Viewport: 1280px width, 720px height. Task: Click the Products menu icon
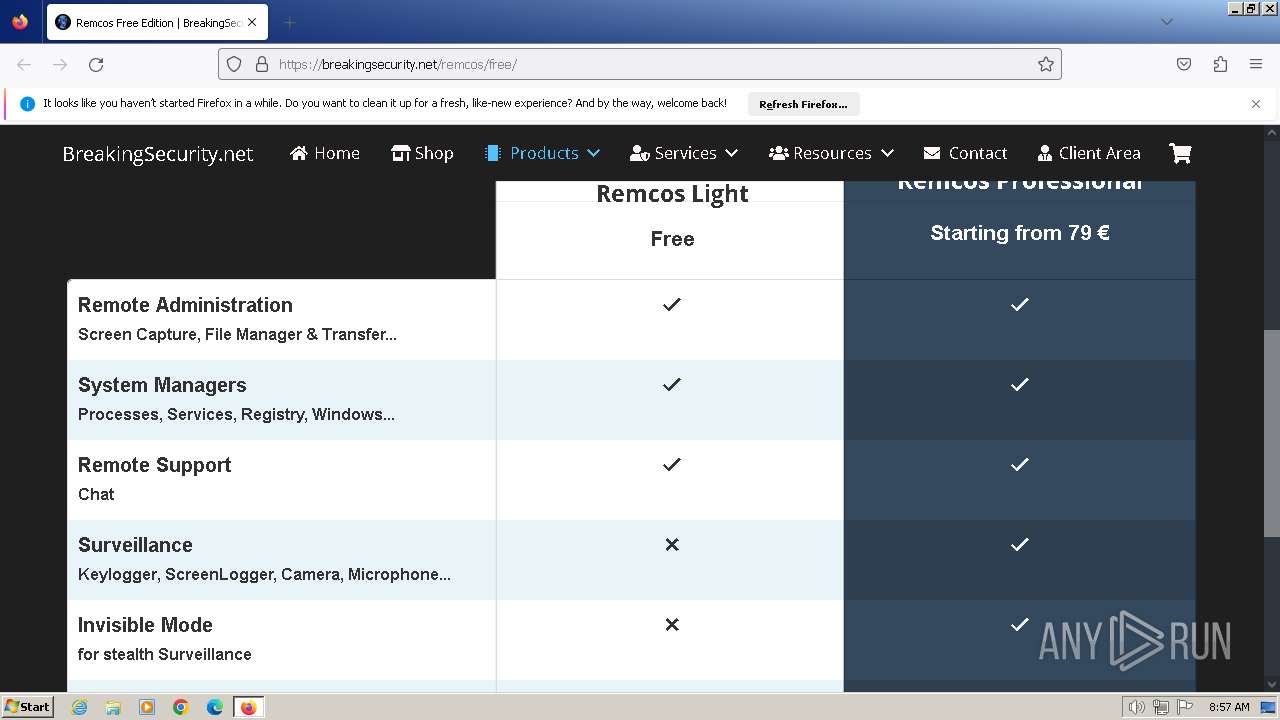pos(492,153)
